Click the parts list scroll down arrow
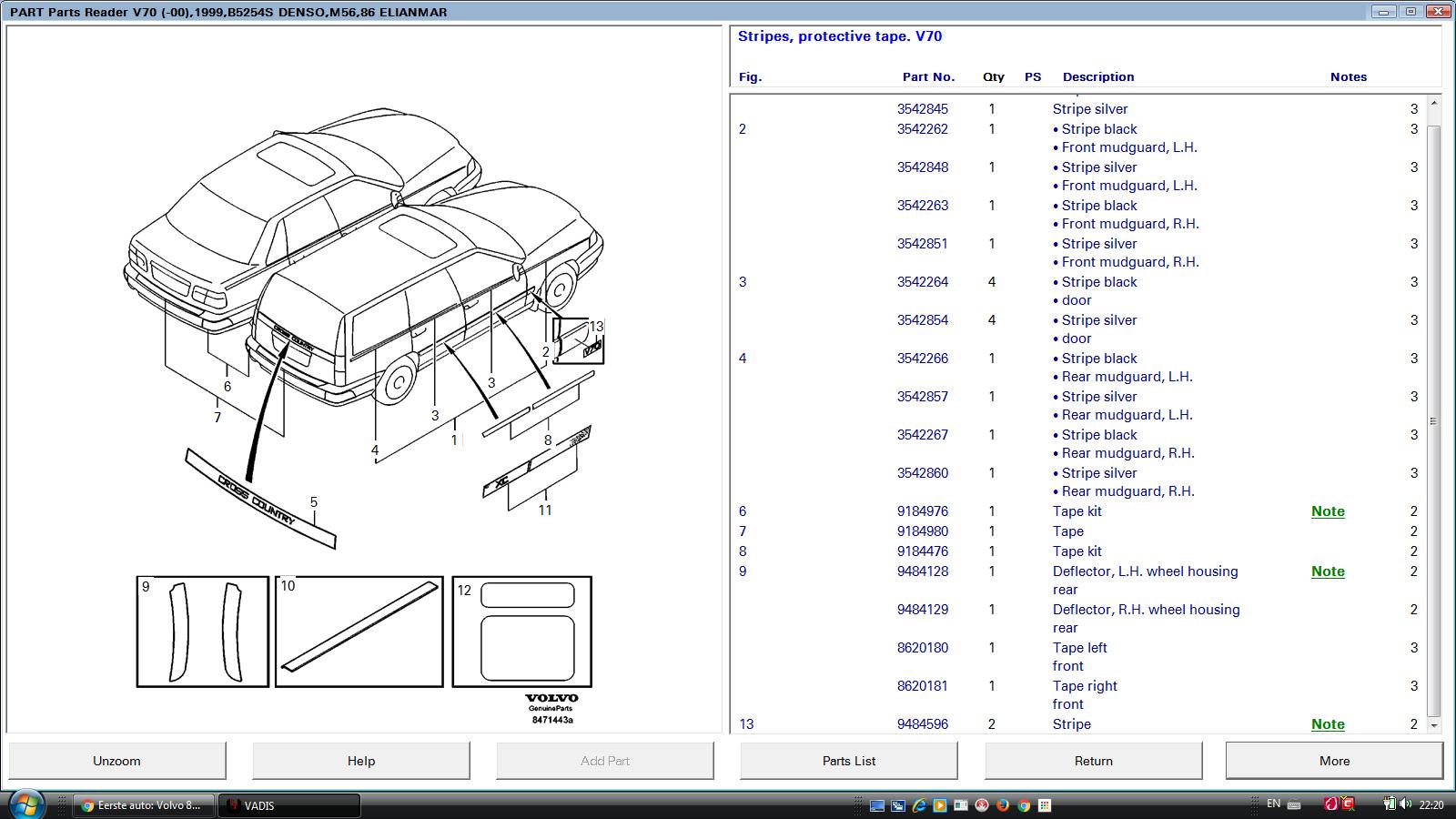Screen dimensions: 1456x819 (1434, 726)
